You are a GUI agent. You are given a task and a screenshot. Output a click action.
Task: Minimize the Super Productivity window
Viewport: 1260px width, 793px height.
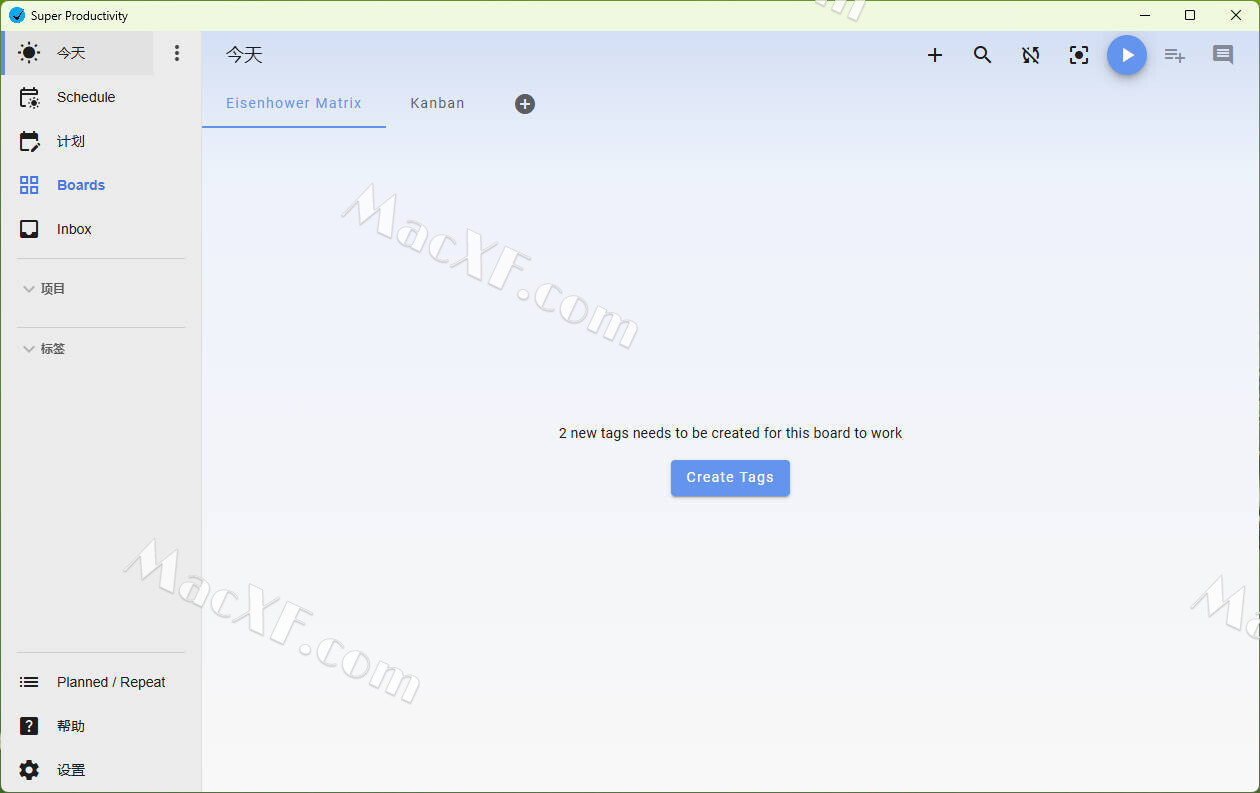click(1144, 15)
